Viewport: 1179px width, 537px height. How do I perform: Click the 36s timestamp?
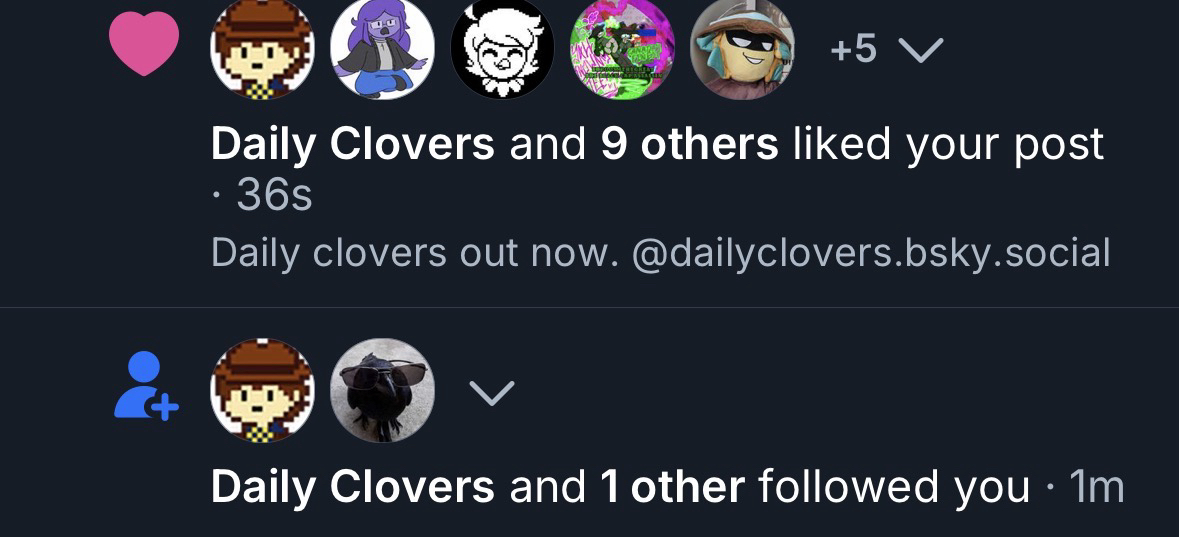[274, 197]
